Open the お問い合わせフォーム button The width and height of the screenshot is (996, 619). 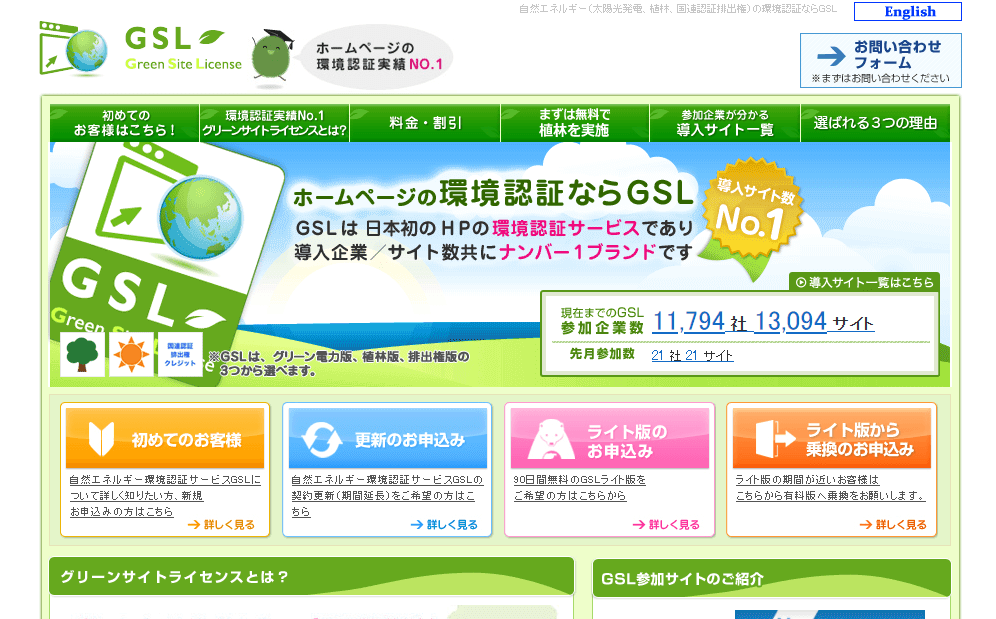pyautogui.click(x=881, y=60)
